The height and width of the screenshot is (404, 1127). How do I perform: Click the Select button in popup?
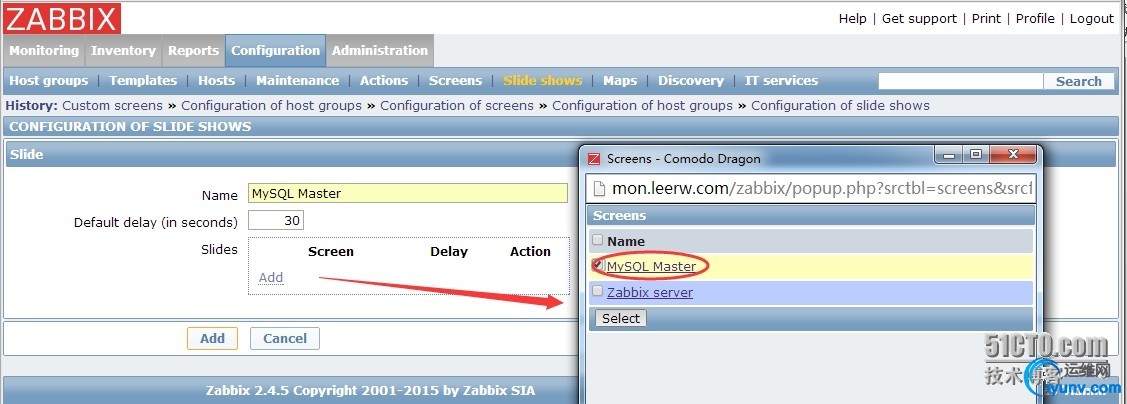pos(620,318)
